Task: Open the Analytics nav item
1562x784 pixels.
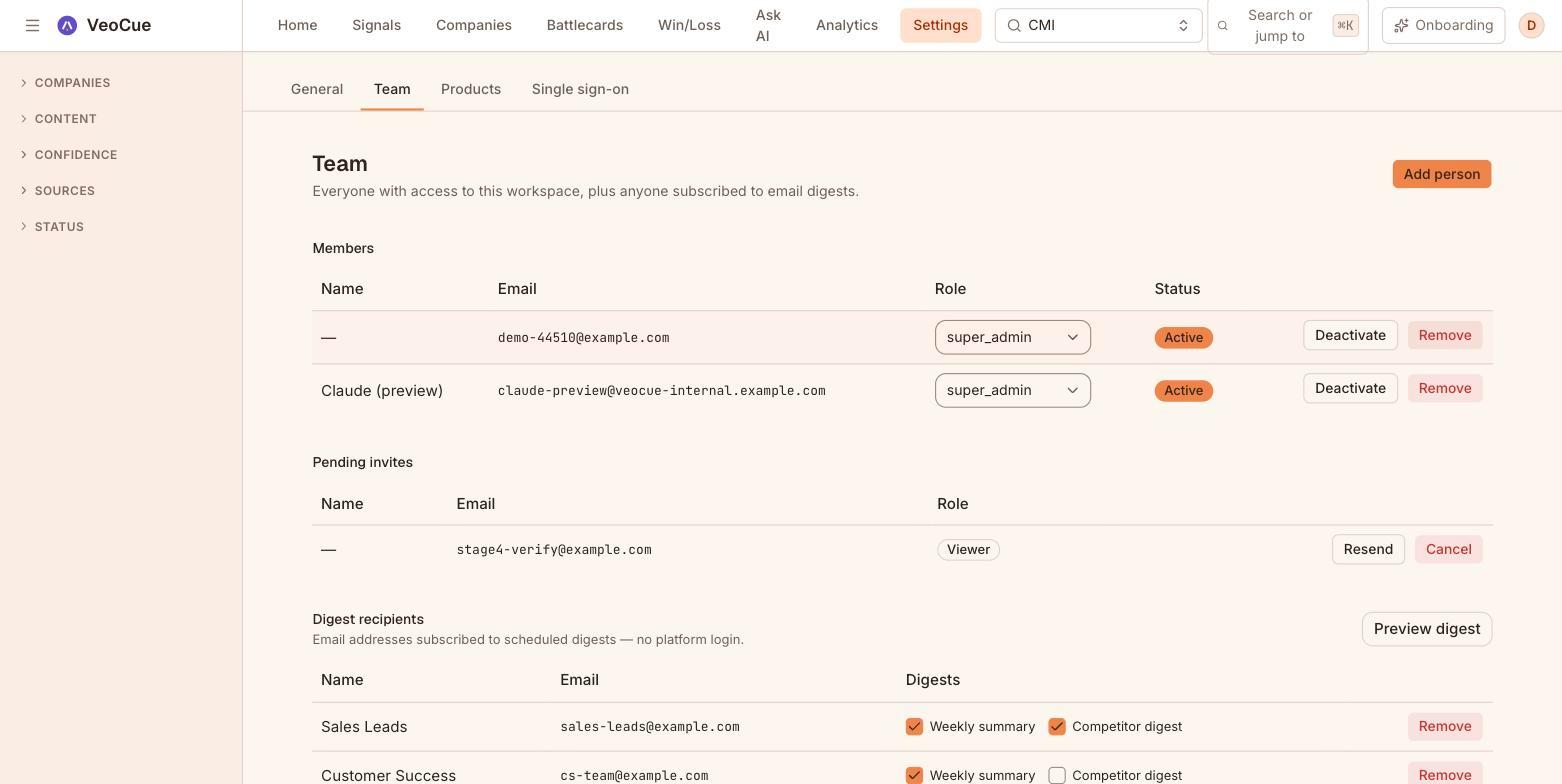Action: point(847,25)
